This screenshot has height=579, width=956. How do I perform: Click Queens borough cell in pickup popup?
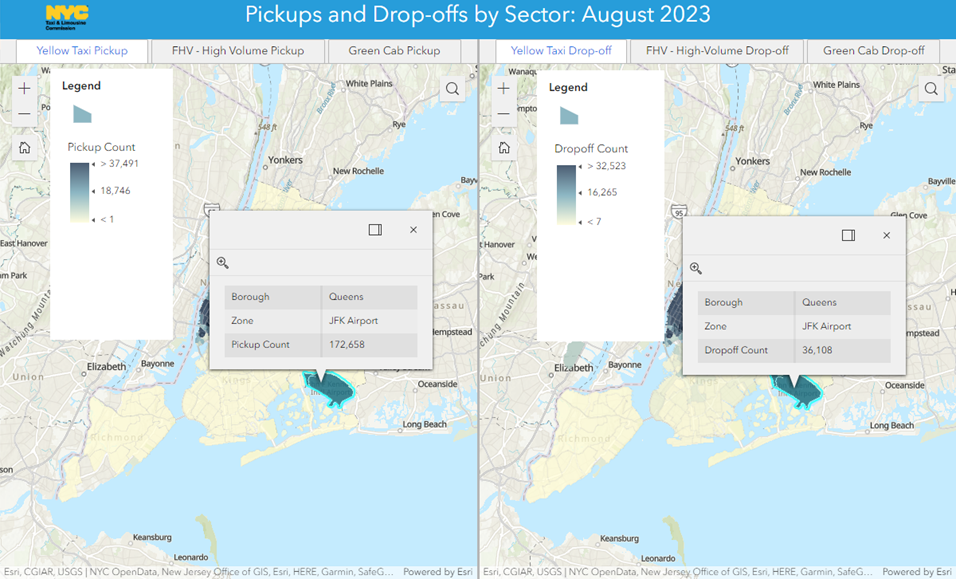pos(369,297)
